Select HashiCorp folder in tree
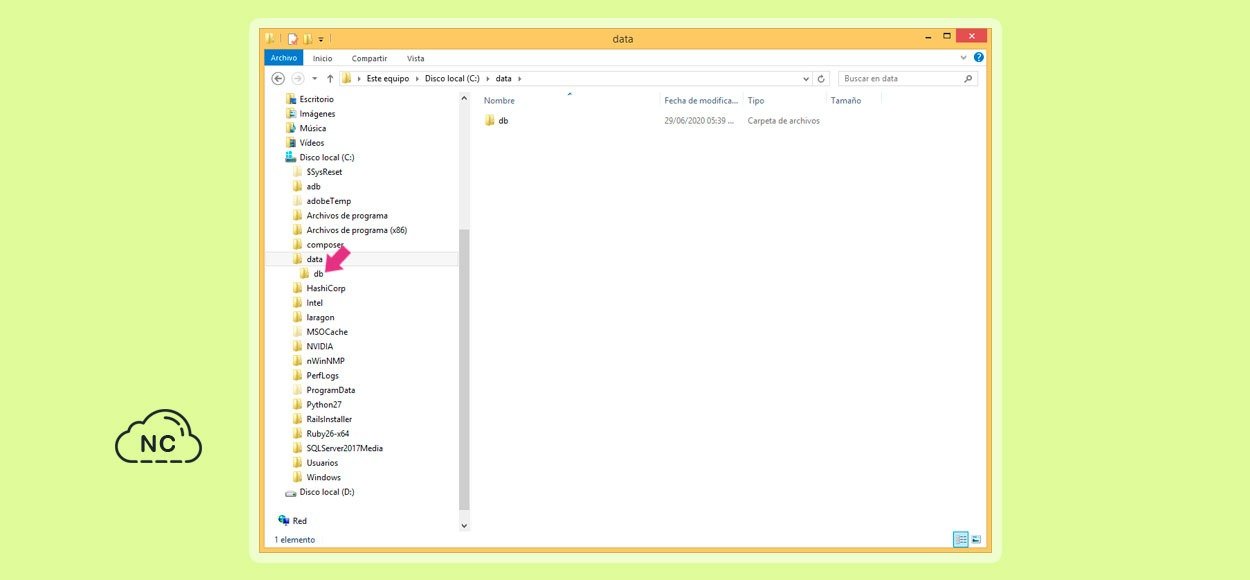This screenshot has height=580, width=1250. 326,288
